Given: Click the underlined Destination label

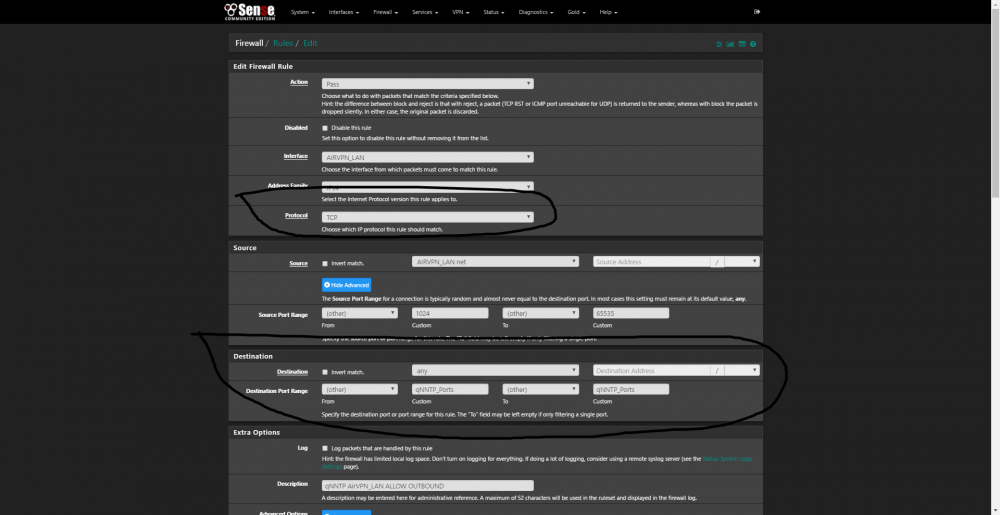Looking at the screenshot, I should (x=292, y=372).
